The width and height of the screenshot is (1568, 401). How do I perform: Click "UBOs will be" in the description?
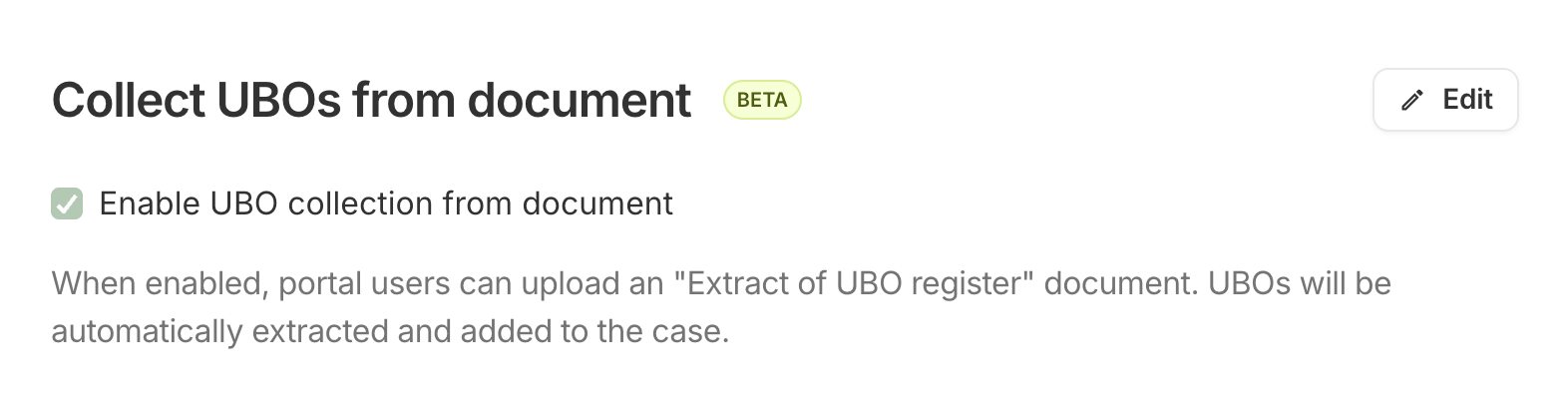pos(1299,283)
